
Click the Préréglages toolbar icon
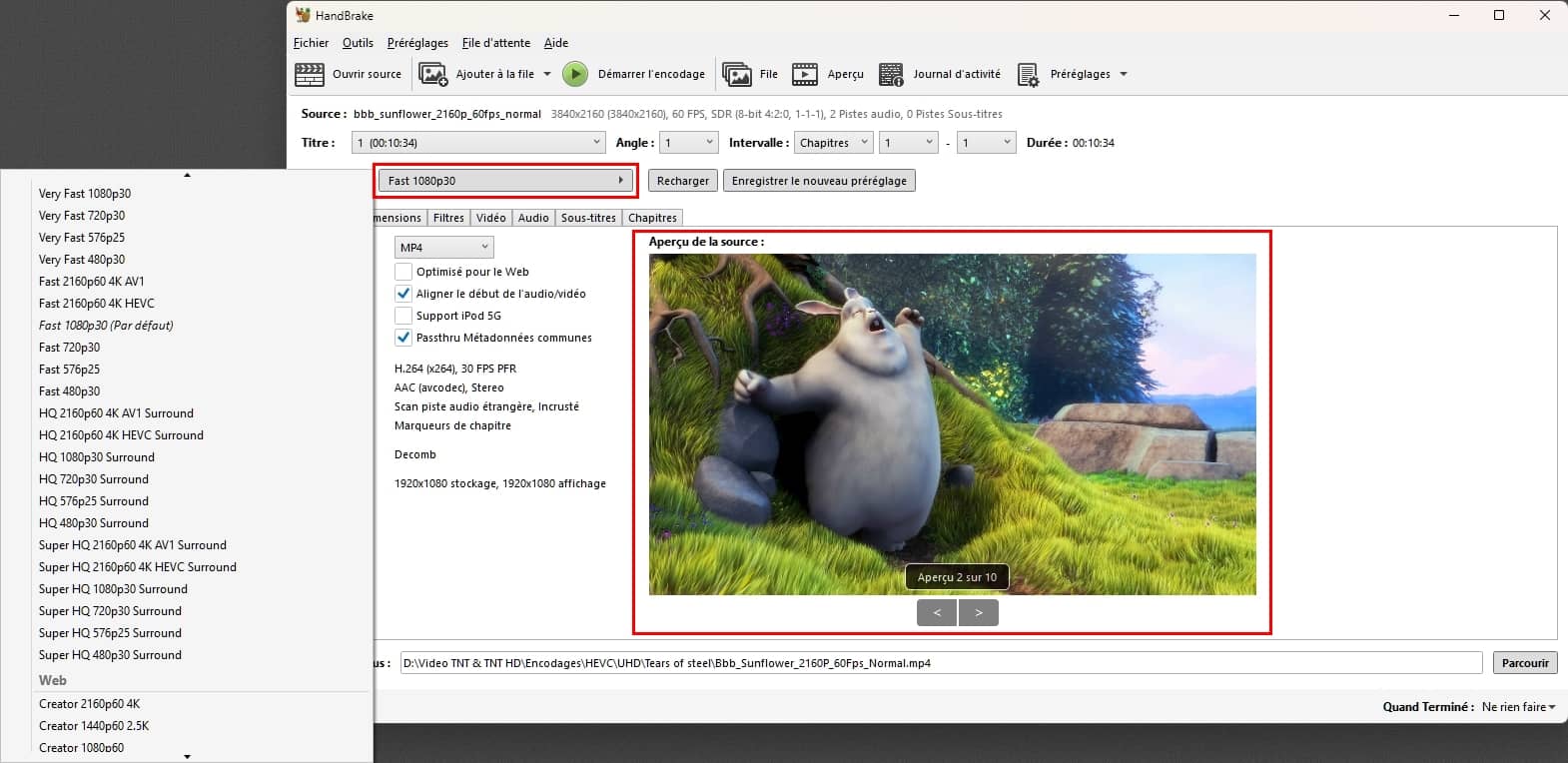coord(1028,75)
